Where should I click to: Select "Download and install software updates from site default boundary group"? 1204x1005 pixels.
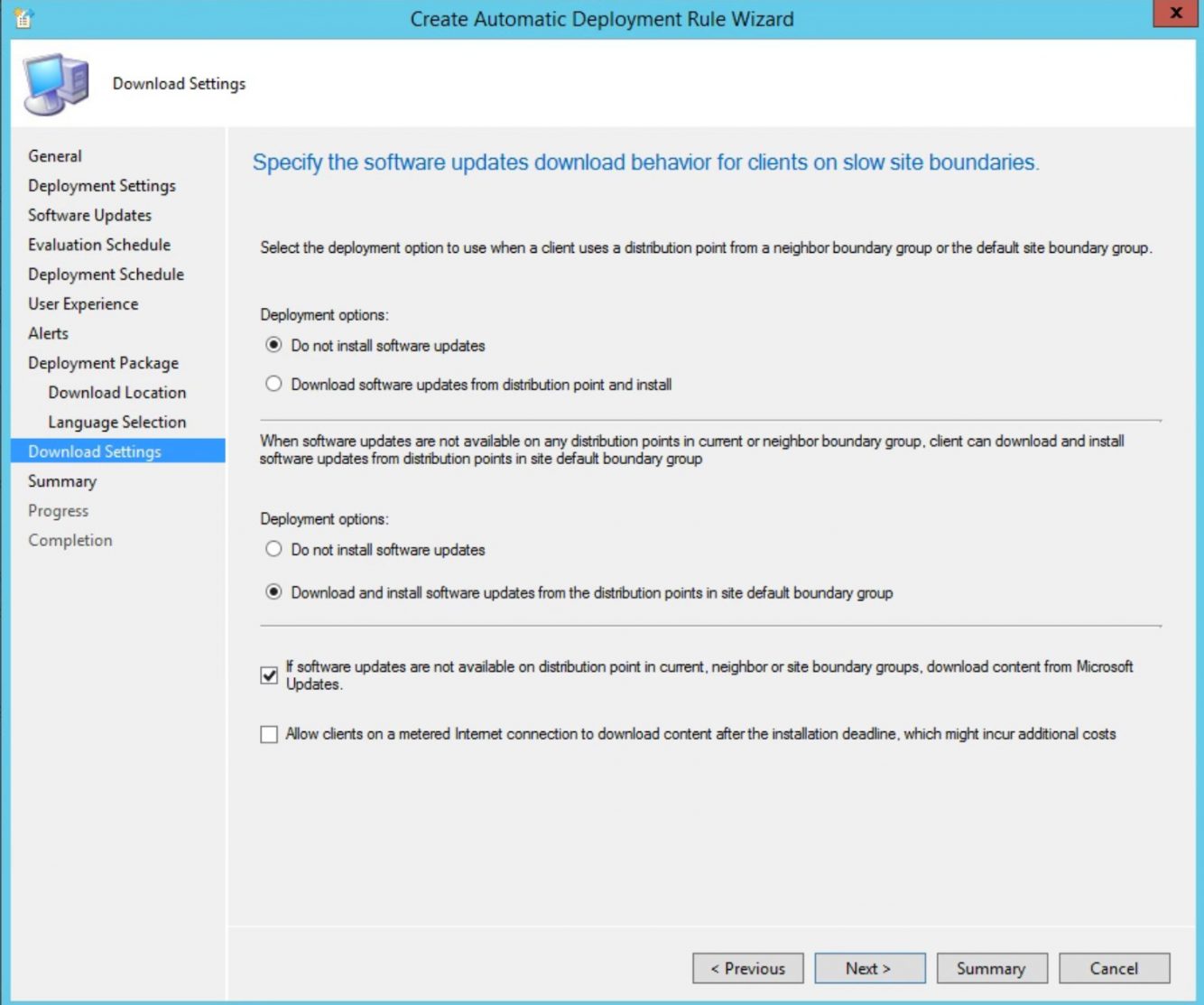pyautogui.click(x=273, y=592)
